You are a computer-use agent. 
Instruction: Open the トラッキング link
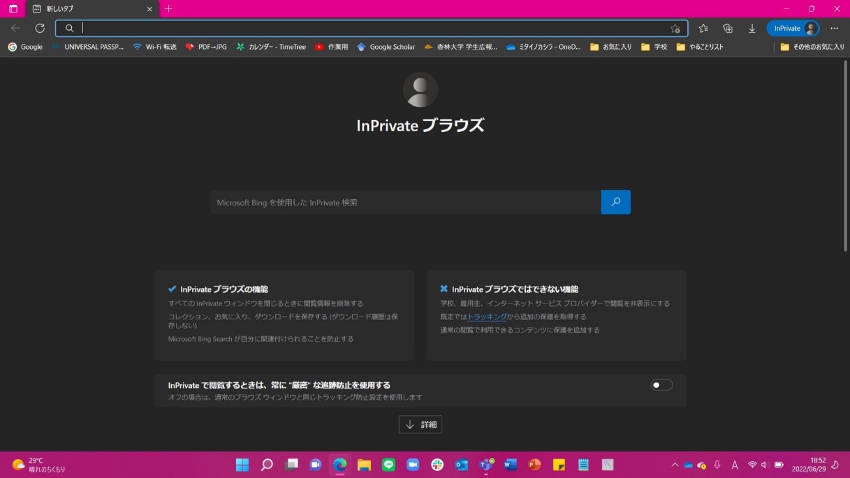[x=487, y=316]
